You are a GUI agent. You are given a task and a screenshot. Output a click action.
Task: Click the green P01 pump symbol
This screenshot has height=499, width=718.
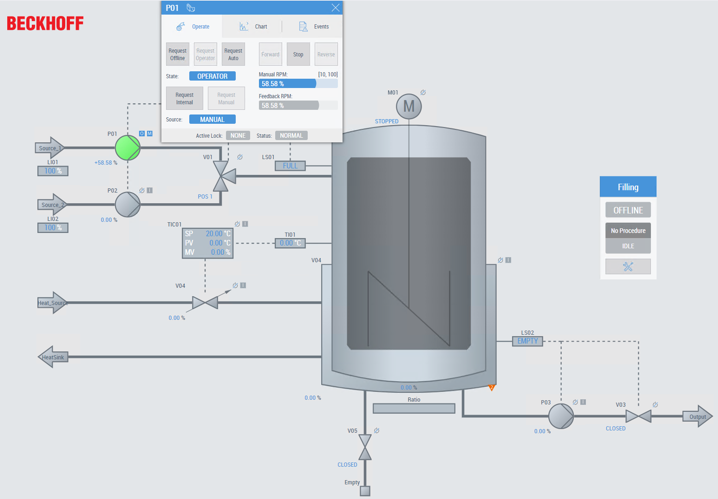click(127, 148)
